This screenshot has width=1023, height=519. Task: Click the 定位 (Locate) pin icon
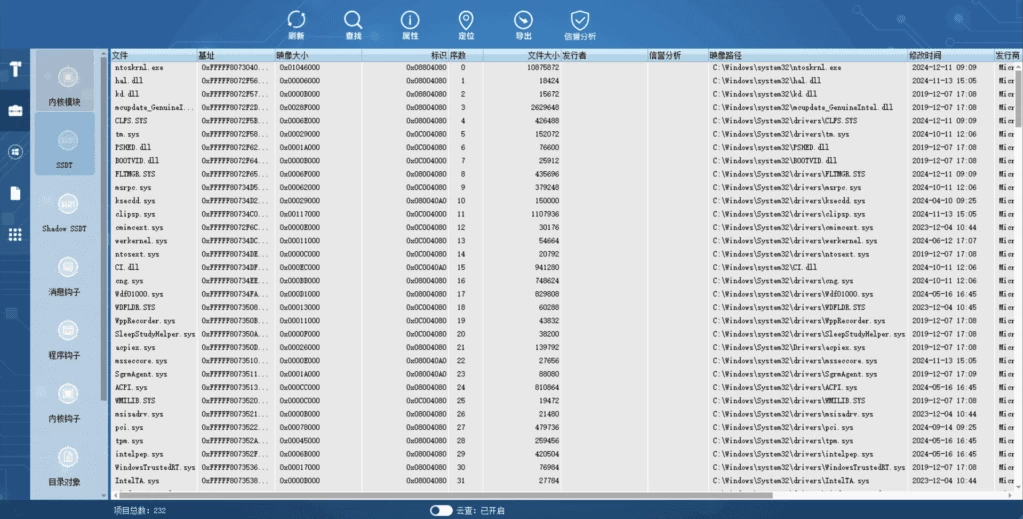[466, 22]
